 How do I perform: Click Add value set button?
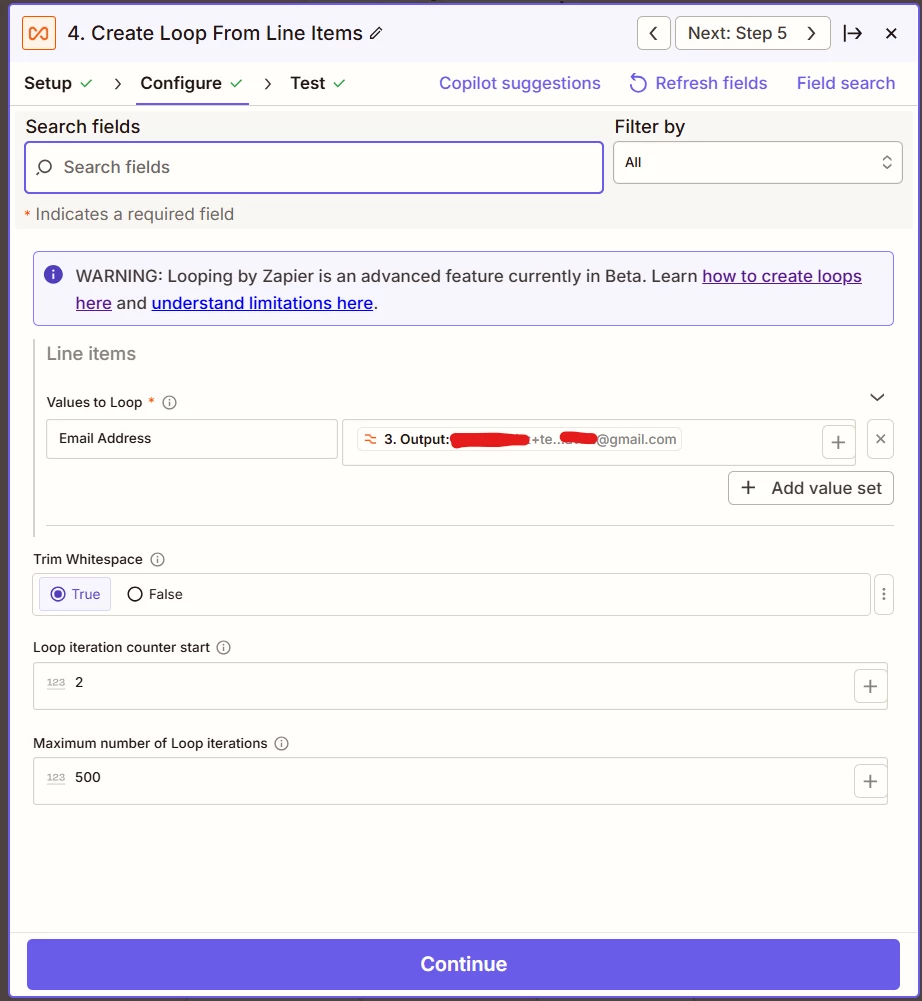[811, 488]
